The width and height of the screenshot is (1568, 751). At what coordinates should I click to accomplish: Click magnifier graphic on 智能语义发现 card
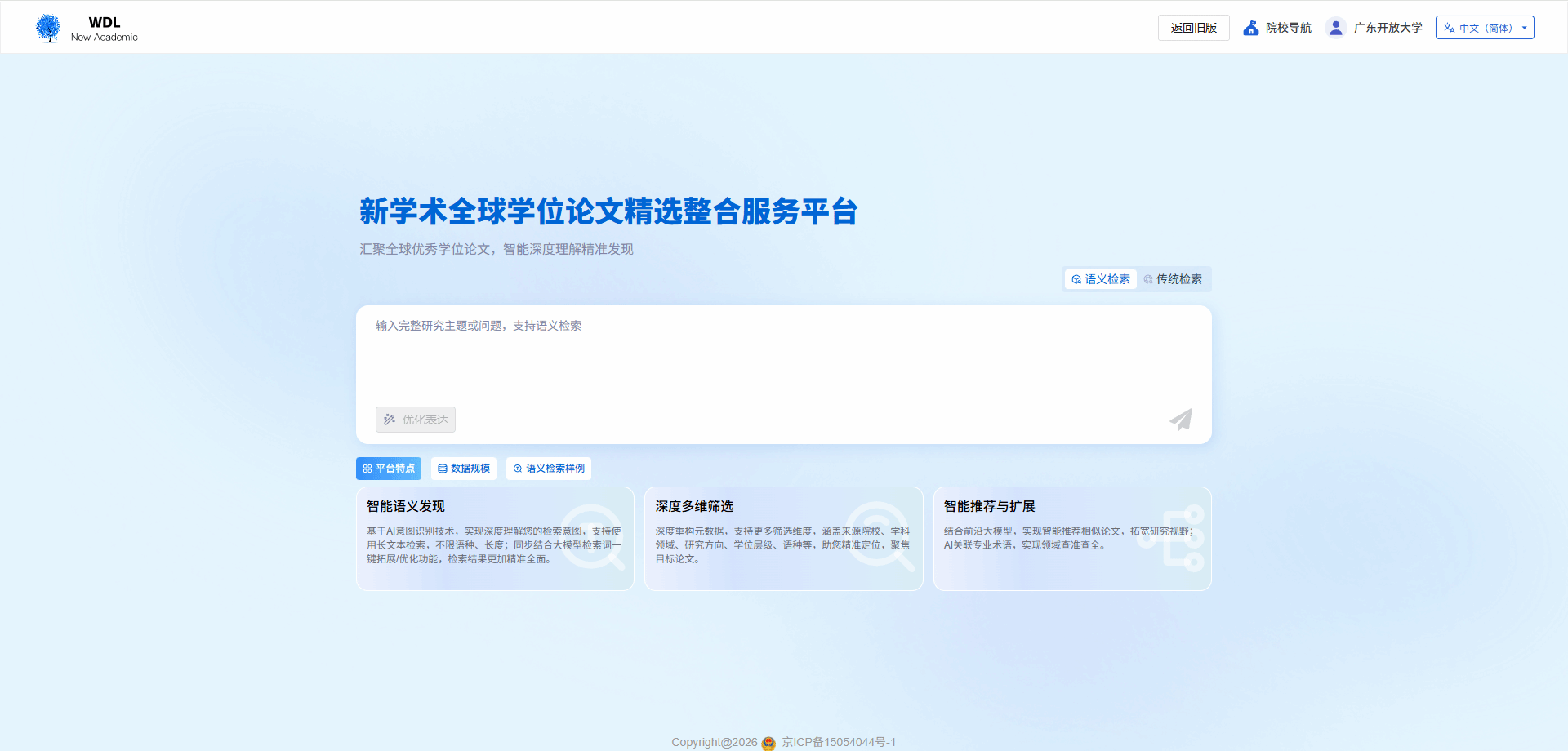(594, 535)
